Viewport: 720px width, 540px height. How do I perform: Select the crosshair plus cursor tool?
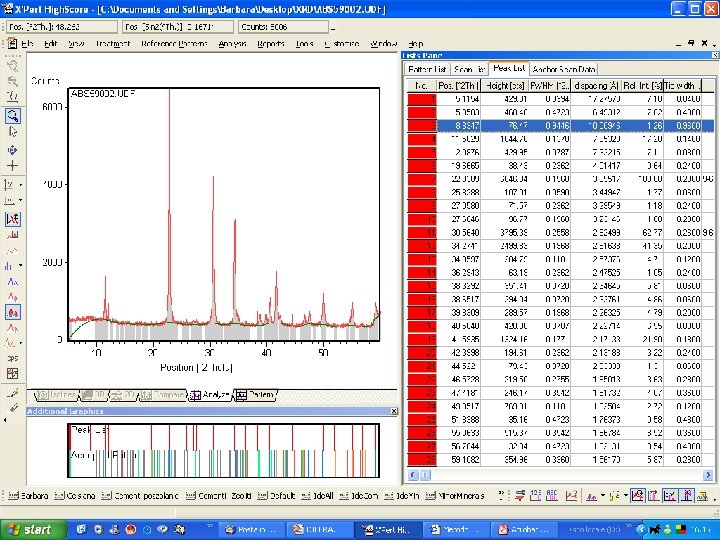(x=13, y=166)
